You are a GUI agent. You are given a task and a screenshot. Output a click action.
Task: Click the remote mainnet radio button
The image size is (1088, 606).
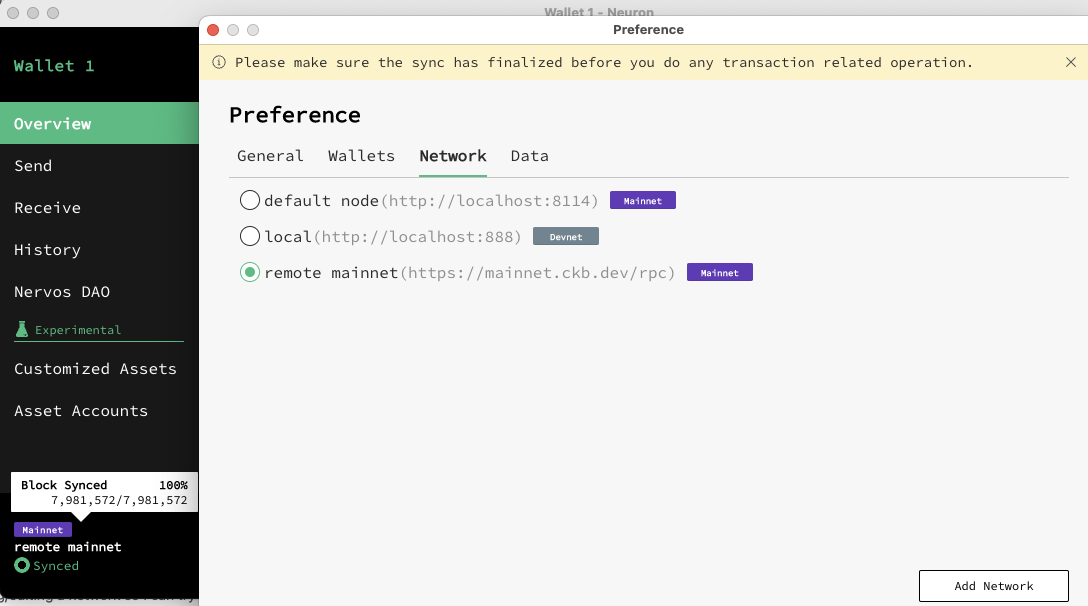point(250,272)
